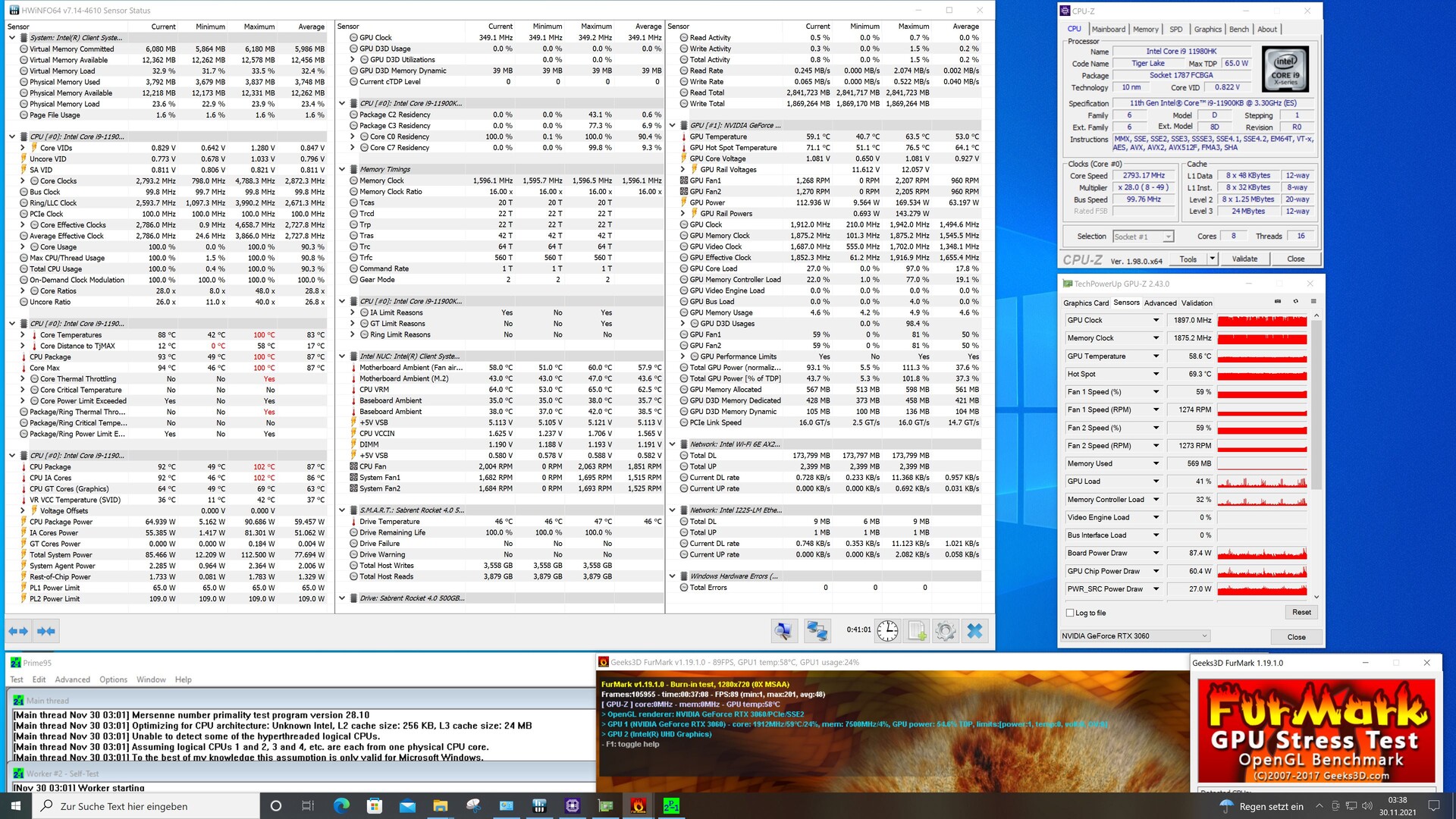This screenshot has width=1456, height=819.
Task: Click the GPU-Z refresh icon
Action: click(x=1295, y=302)
